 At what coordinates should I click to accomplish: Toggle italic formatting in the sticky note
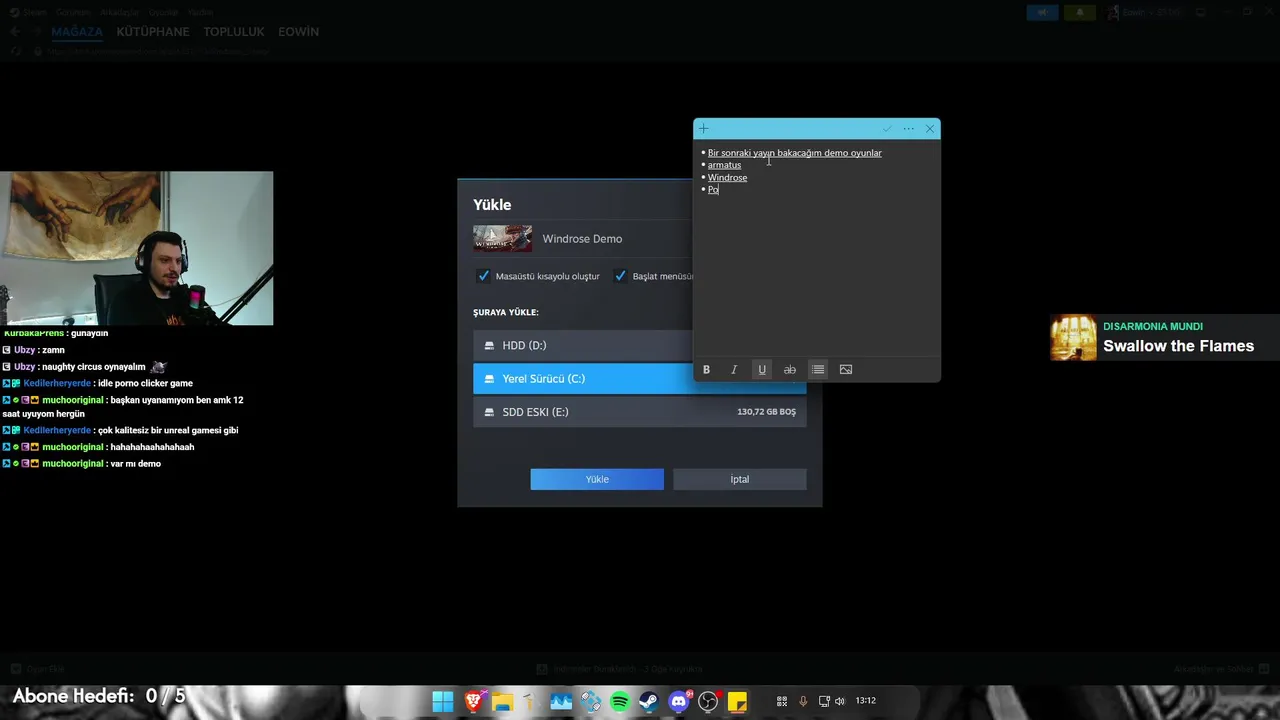tap(734, 370)
